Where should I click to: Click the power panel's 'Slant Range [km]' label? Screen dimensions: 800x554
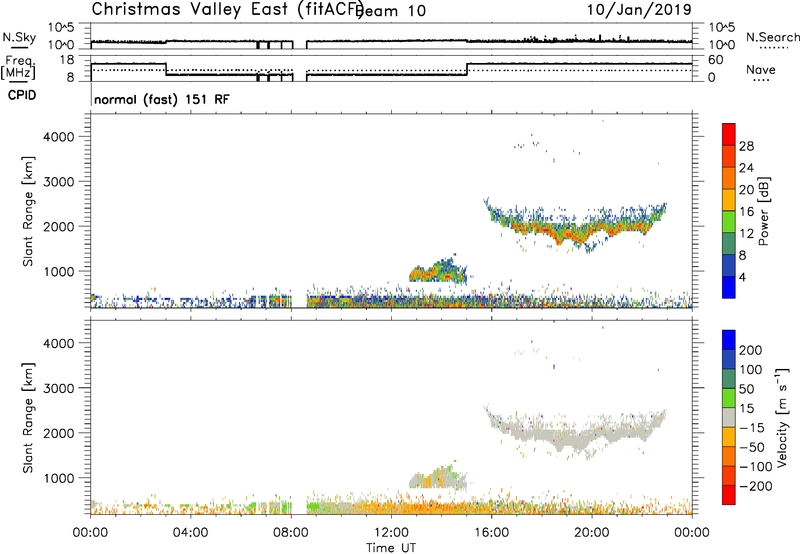[x=28, y=211]
